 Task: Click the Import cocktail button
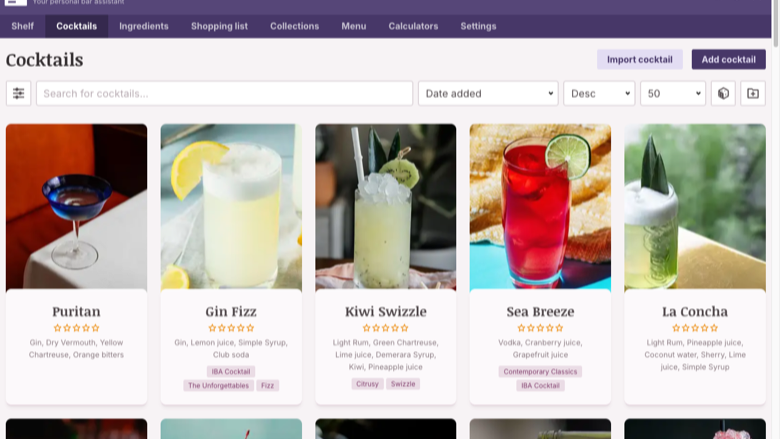click(x=640, y=59)
